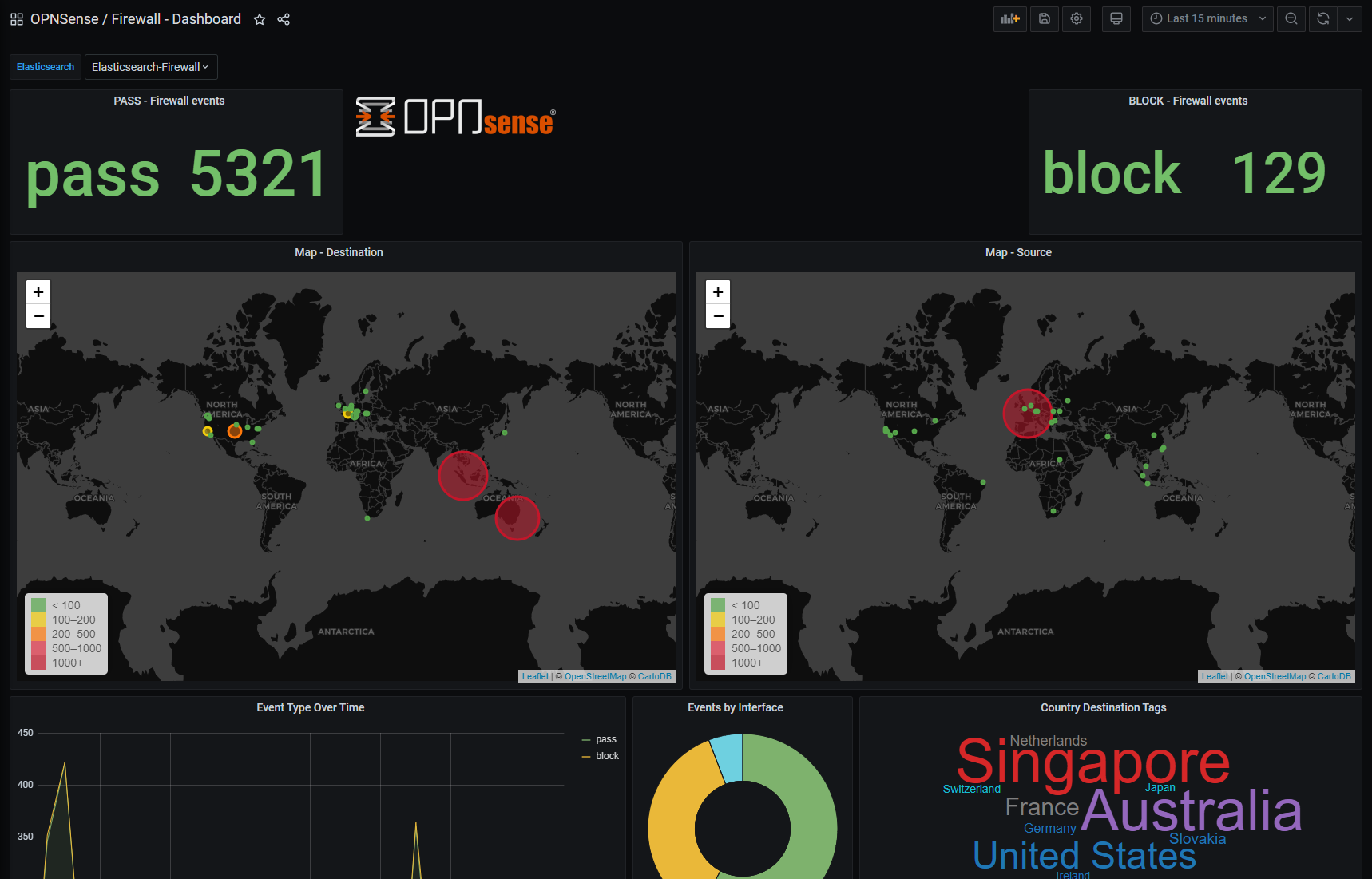Open Map - Source panel title menu
1372x879 pixels.
click(x=1018, y=252)
